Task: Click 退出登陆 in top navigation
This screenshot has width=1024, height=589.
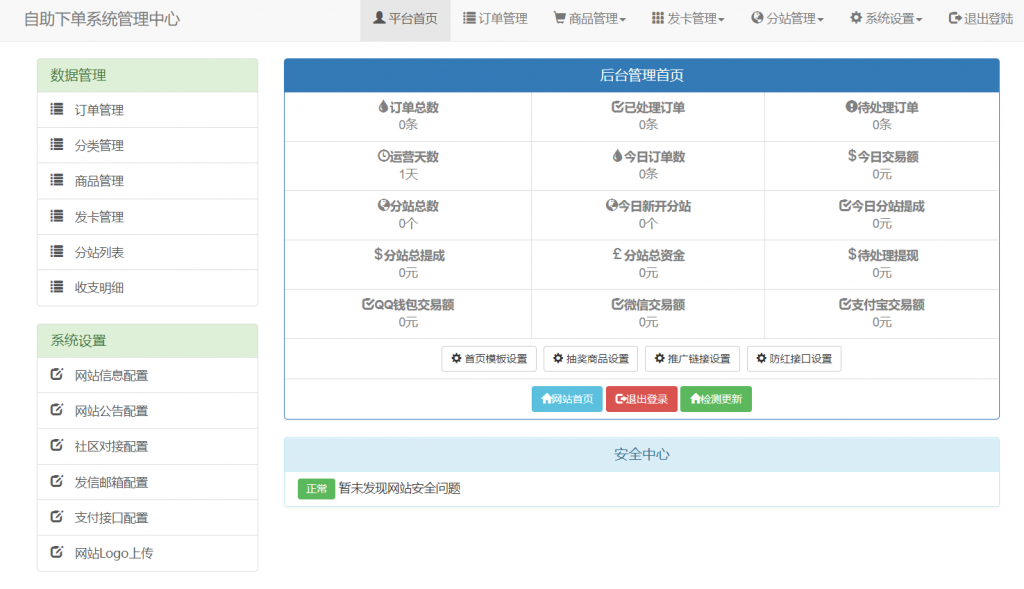Action: [x=980, y=19]
